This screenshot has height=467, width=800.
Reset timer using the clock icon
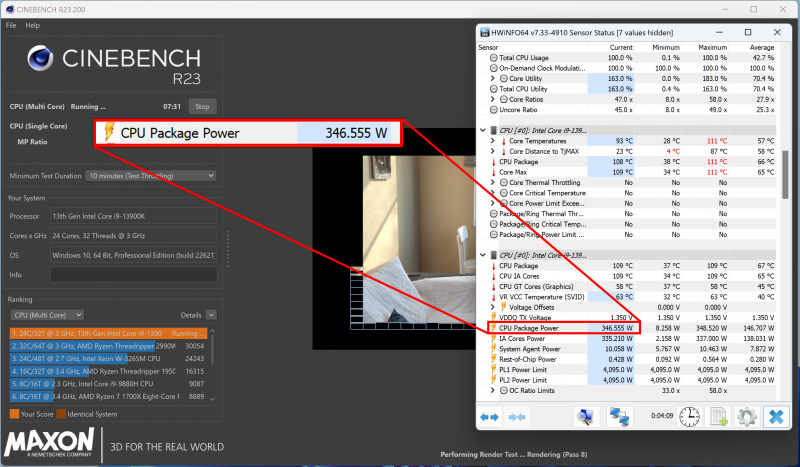coord(689,417)
